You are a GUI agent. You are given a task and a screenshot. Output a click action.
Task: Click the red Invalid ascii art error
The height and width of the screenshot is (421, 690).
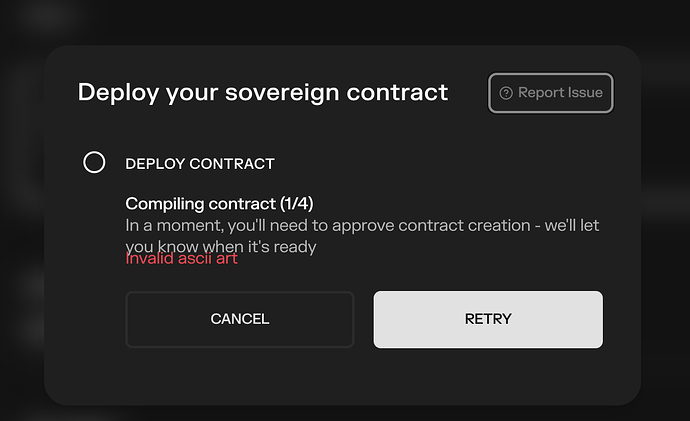tap(181, 258)
